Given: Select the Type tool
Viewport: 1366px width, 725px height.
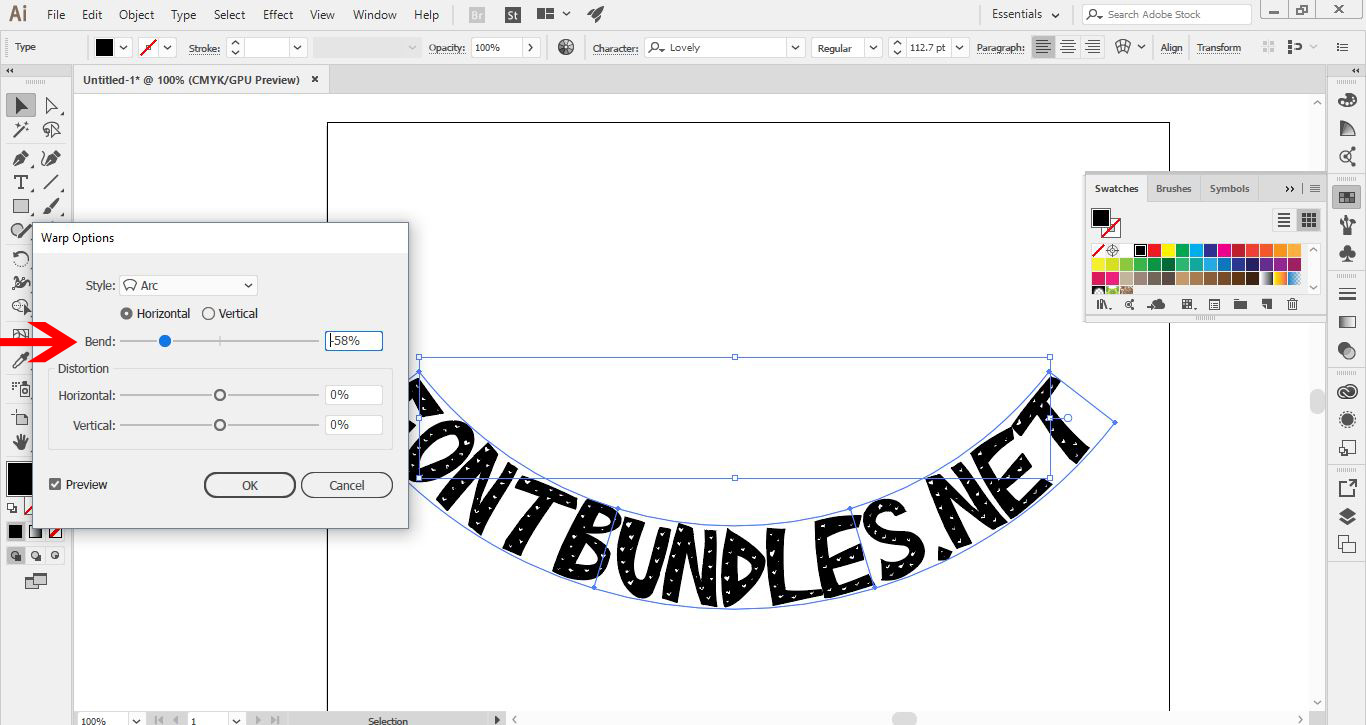Looking at the screenshot, I should click(x=21, y=182).
